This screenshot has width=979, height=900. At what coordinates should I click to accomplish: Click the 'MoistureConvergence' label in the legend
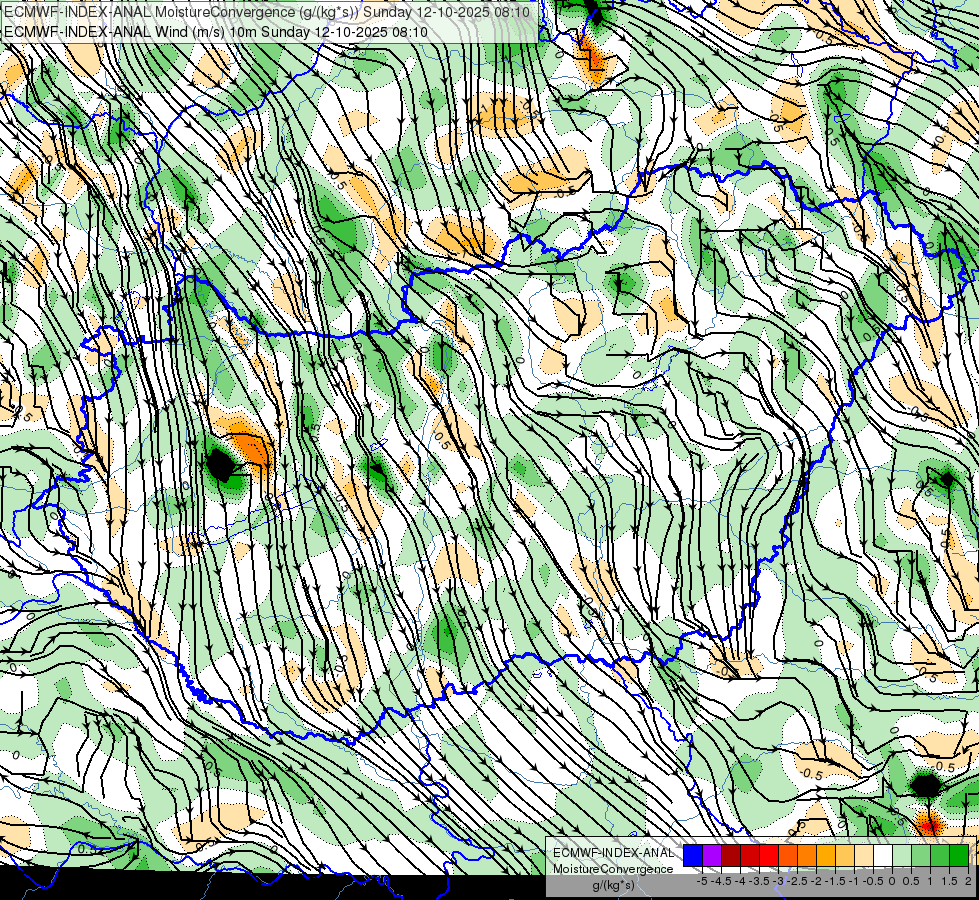(x=613, y=869)
